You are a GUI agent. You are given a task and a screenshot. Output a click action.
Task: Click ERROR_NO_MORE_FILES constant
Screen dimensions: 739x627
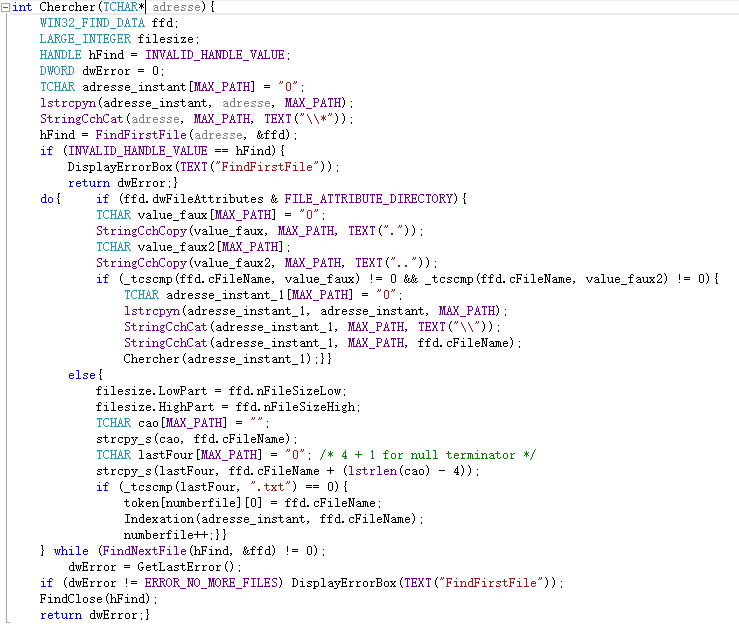[211, 584]
